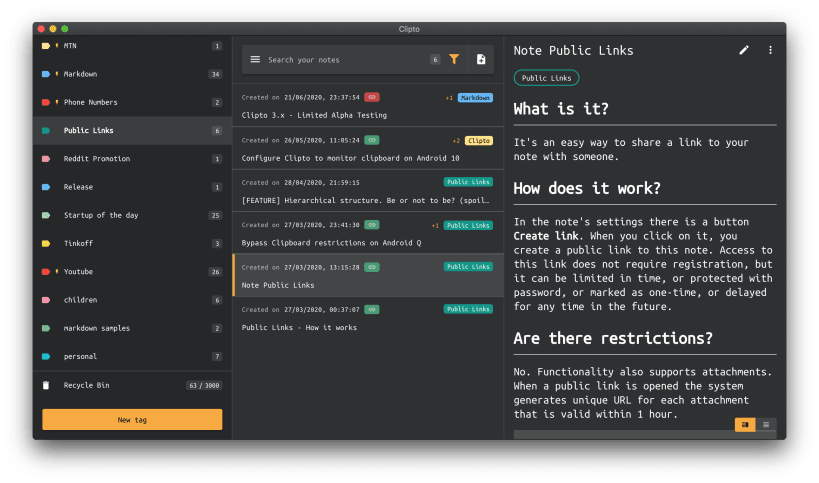Open the Public Links - How it works note
The height and width of the screenshot is (483, 819).
pos(368,318)
